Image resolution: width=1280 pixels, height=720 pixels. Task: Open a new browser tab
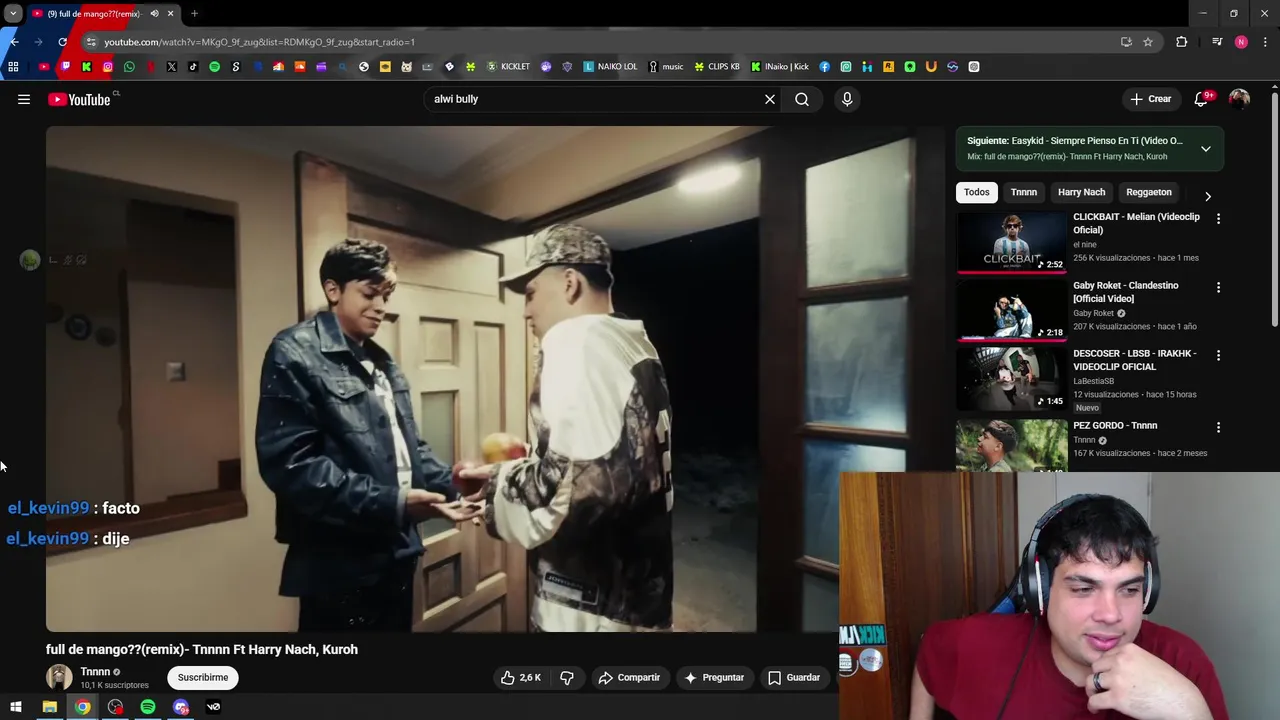194,14
